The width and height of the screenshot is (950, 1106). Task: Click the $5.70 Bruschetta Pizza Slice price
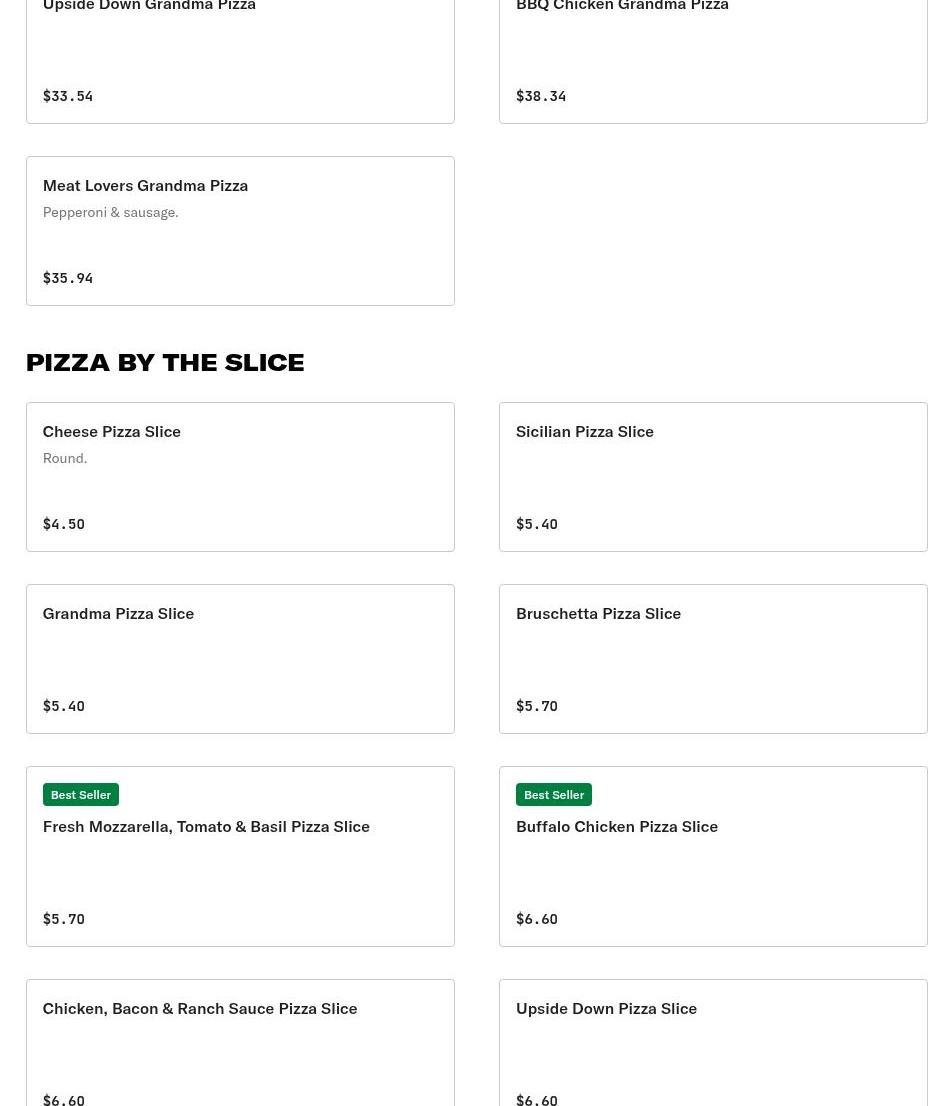point(537,706)
